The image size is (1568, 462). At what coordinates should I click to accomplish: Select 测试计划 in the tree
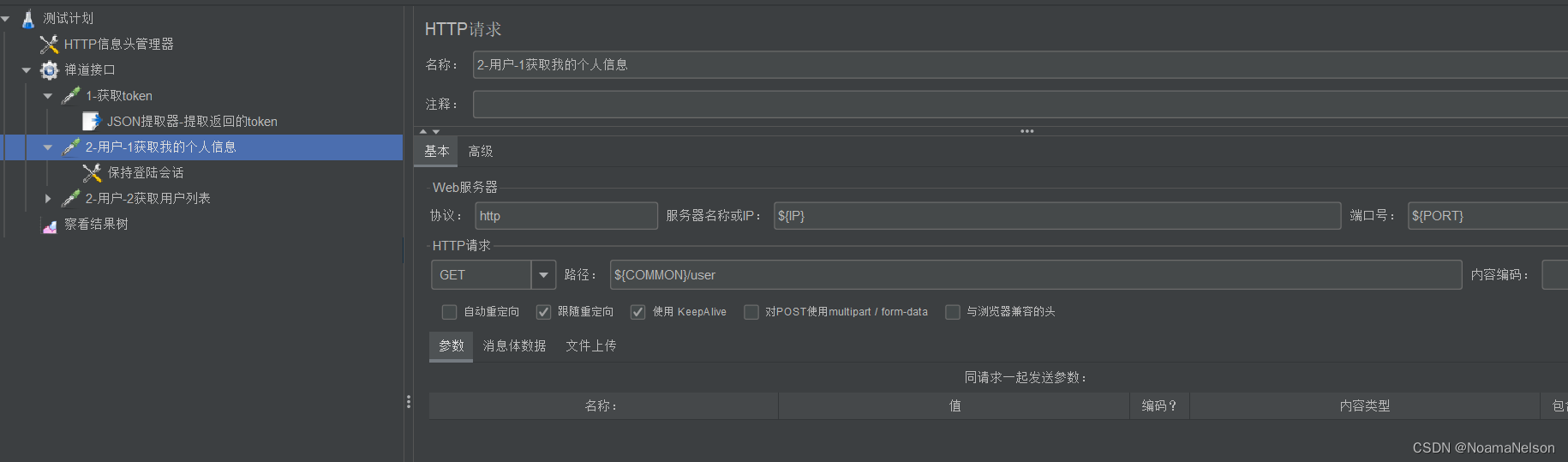pyautogui.click(x=69, y=18)
